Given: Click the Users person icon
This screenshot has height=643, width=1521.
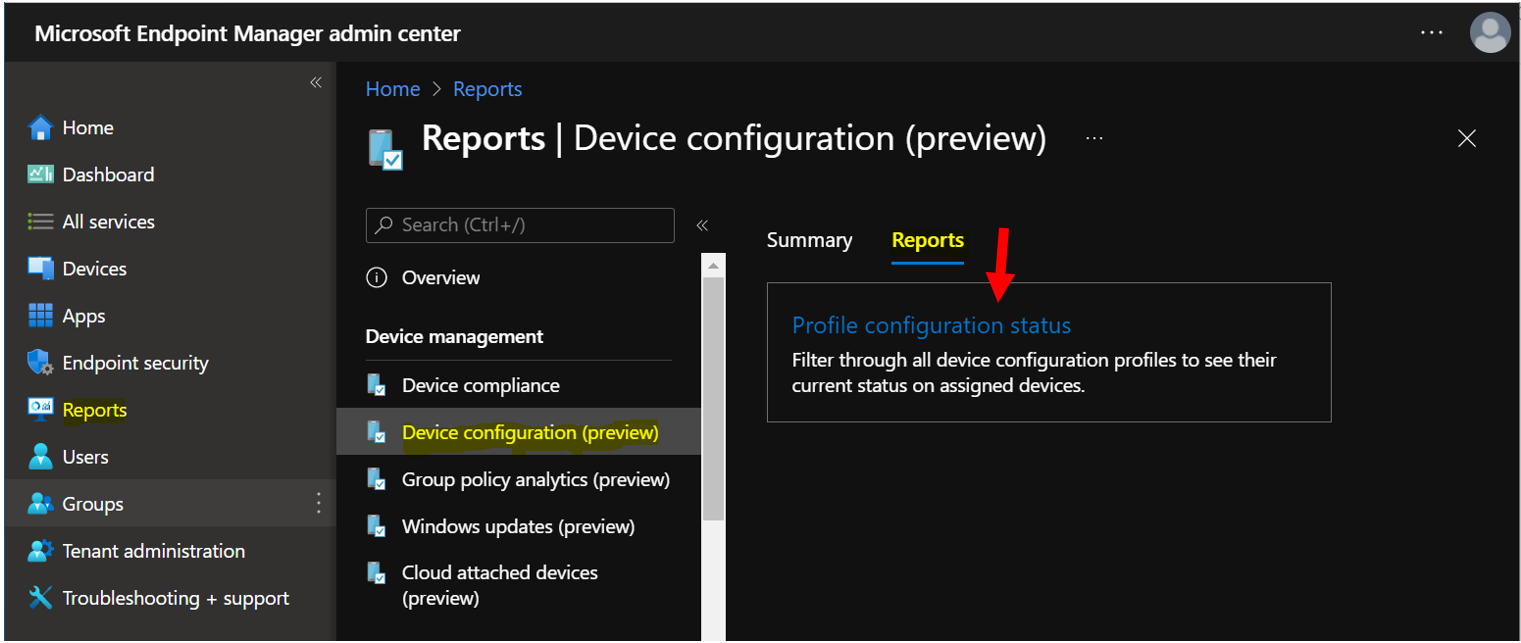Looking at the screenshot, I should coord(40,456).
